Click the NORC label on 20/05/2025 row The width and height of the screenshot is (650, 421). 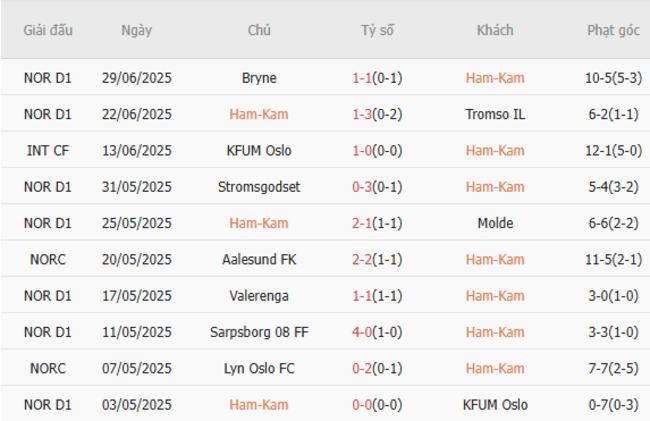[48, 260]
